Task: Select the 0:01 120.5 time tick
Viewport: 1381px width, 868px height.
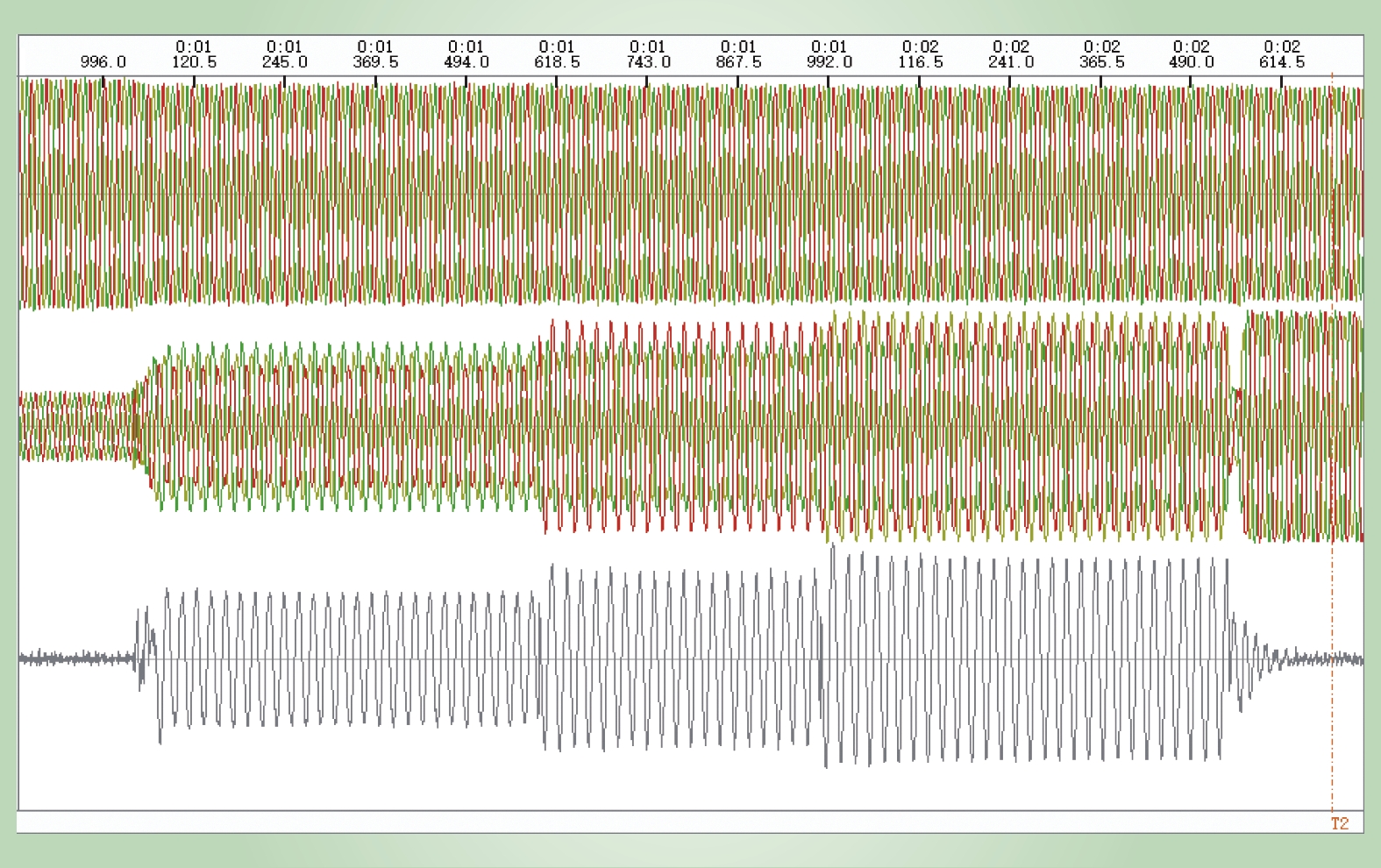Action: pyautogui.click(x=194, y=54)
